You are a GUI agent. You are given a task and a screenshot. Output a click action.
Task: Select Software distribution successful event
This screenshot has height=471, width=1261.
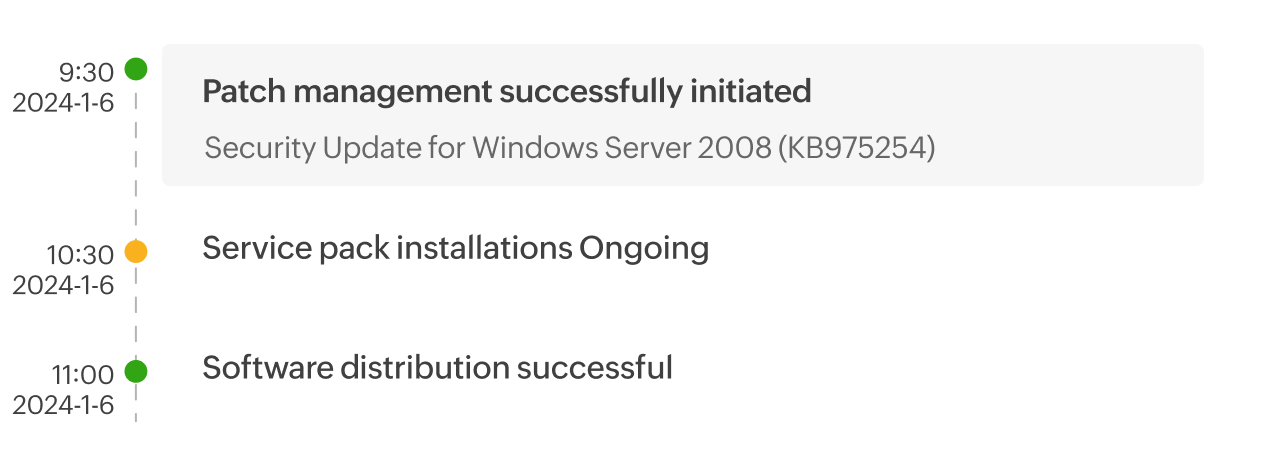coord(437,367)
